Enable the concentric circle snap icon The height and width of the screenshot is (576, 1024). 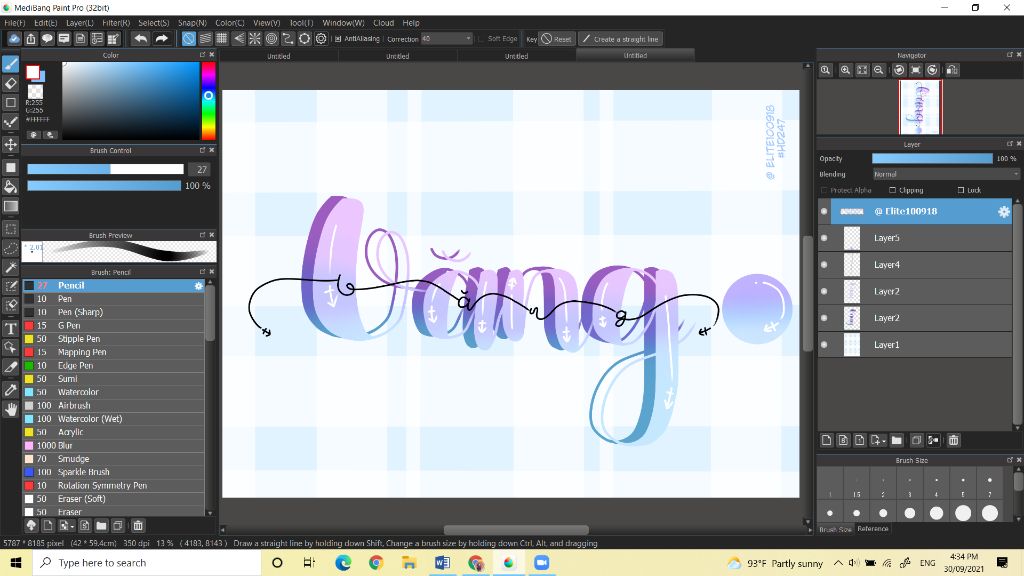(x=272, y=39)
